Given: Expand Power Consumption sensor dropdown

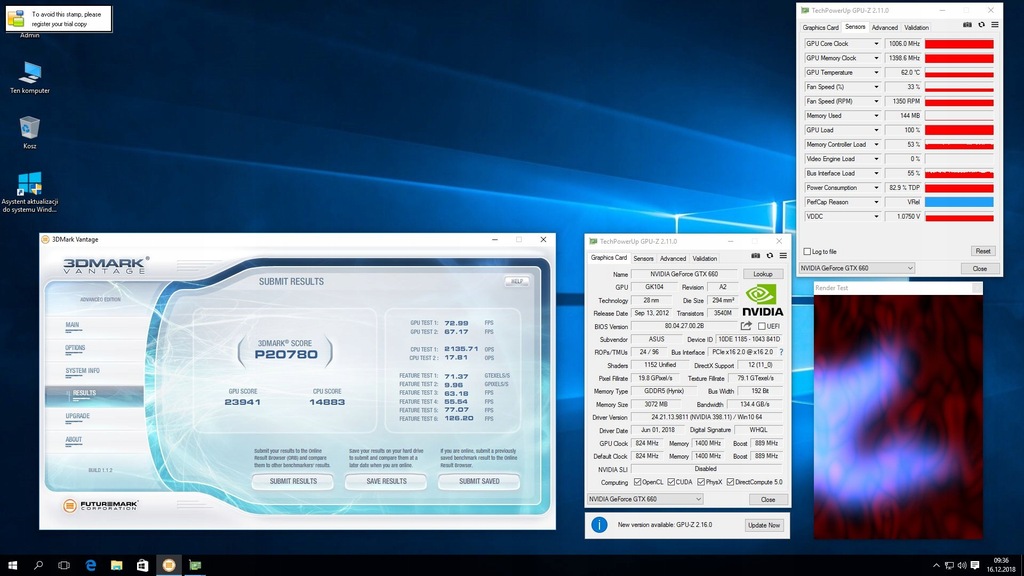Looking at the screenshot, I should click(x=876, y=187).
